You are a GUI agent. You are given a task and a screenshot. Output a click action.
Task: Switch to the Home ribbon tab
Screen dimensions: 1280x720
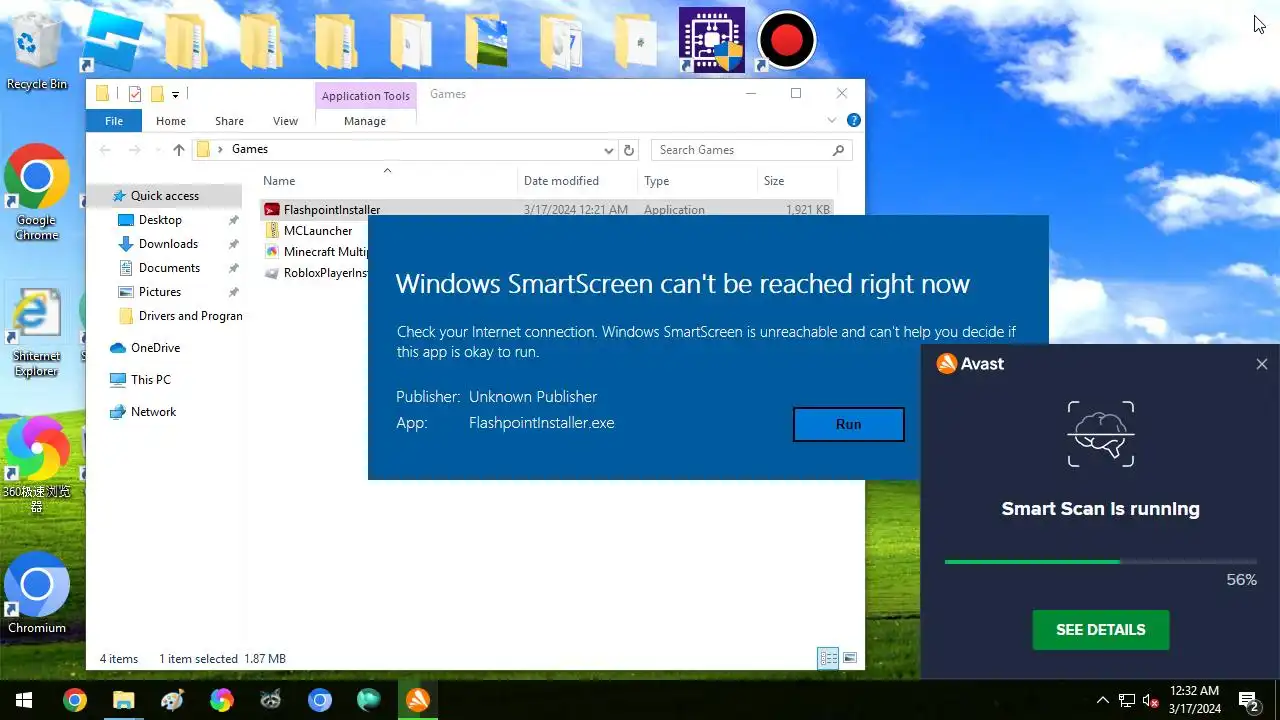(171, 121)
